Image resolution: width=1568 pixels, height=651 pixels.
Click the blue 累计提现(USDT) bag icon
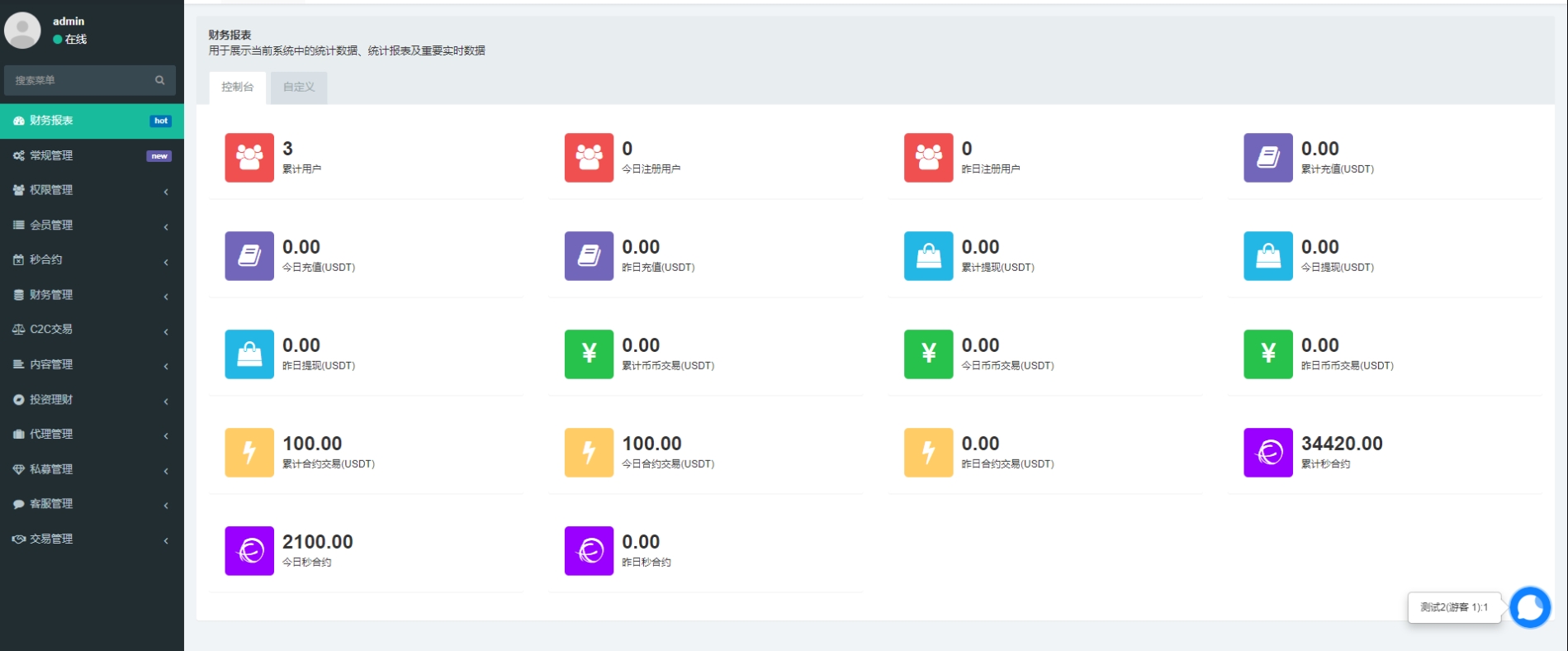[x=928, y=255]
